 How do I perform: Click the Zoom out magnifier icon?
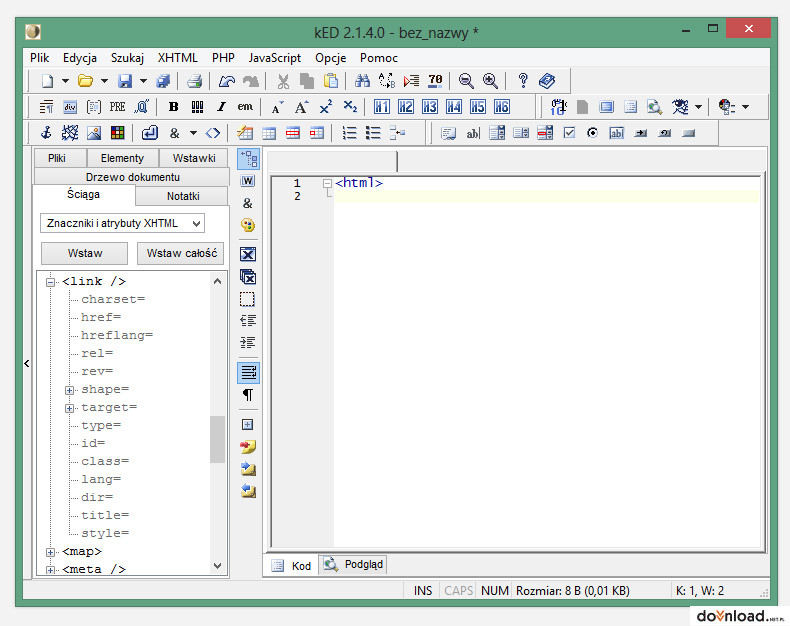[x=466, y=81]
